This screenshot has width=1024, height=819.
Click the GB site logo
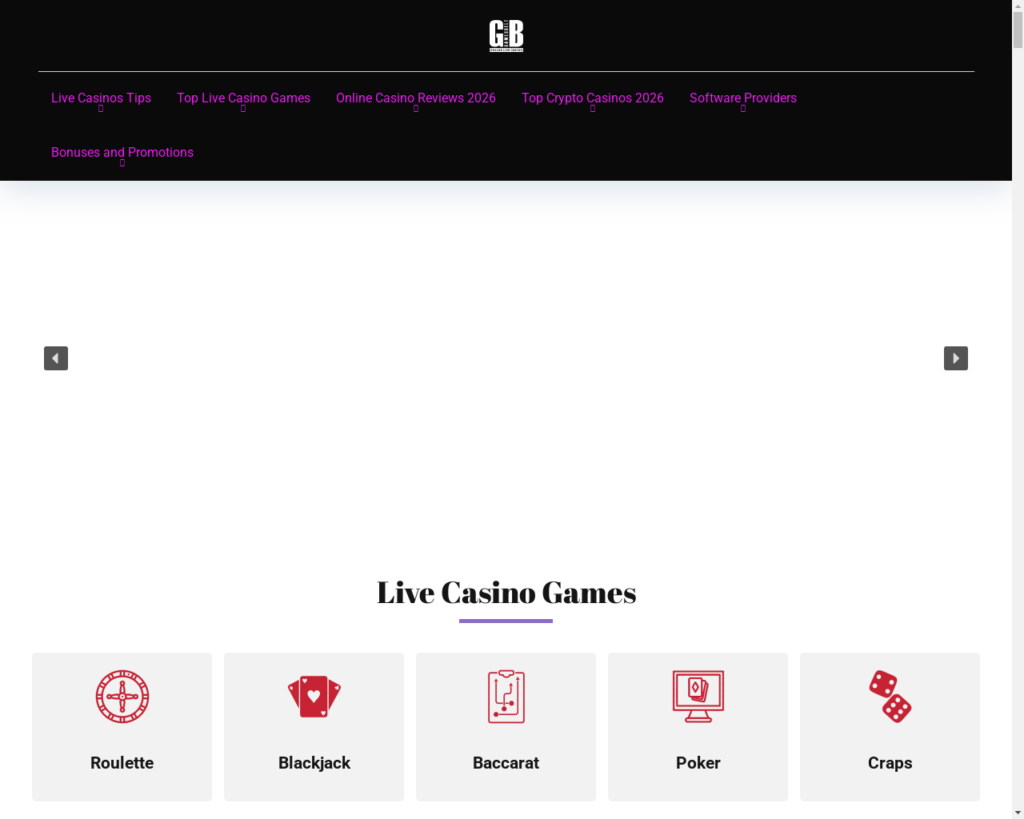[506, 36]
